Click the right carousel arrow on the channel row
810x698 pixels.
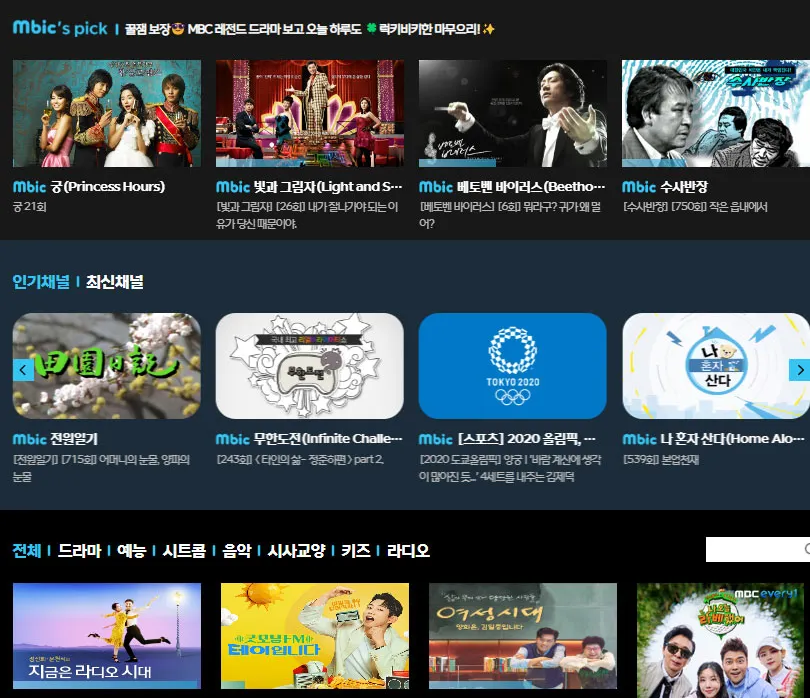click(x=799, y=369)
